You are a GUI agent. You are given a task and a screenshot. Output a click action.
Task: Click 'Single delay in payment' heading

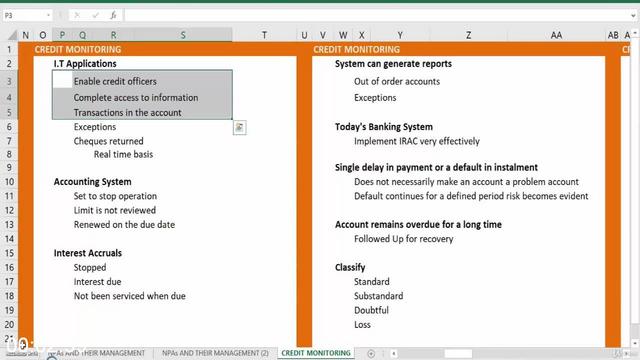click(x=436, y=167)
